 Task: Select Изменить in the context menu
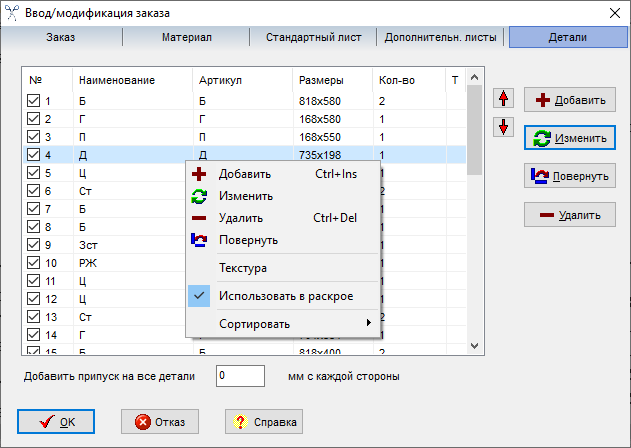point(245,196)
